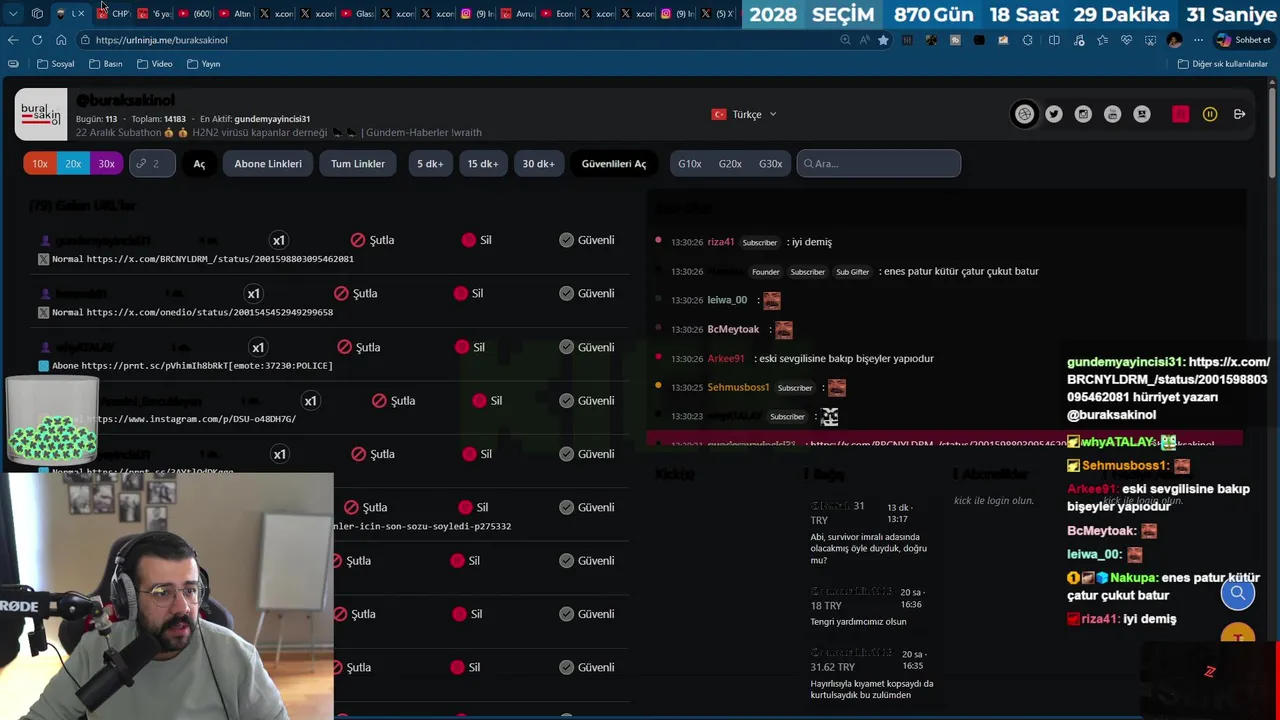1280x720 pixels.
Task: Click the blue floating magnifier button
Action: [x=1238, y=593]
